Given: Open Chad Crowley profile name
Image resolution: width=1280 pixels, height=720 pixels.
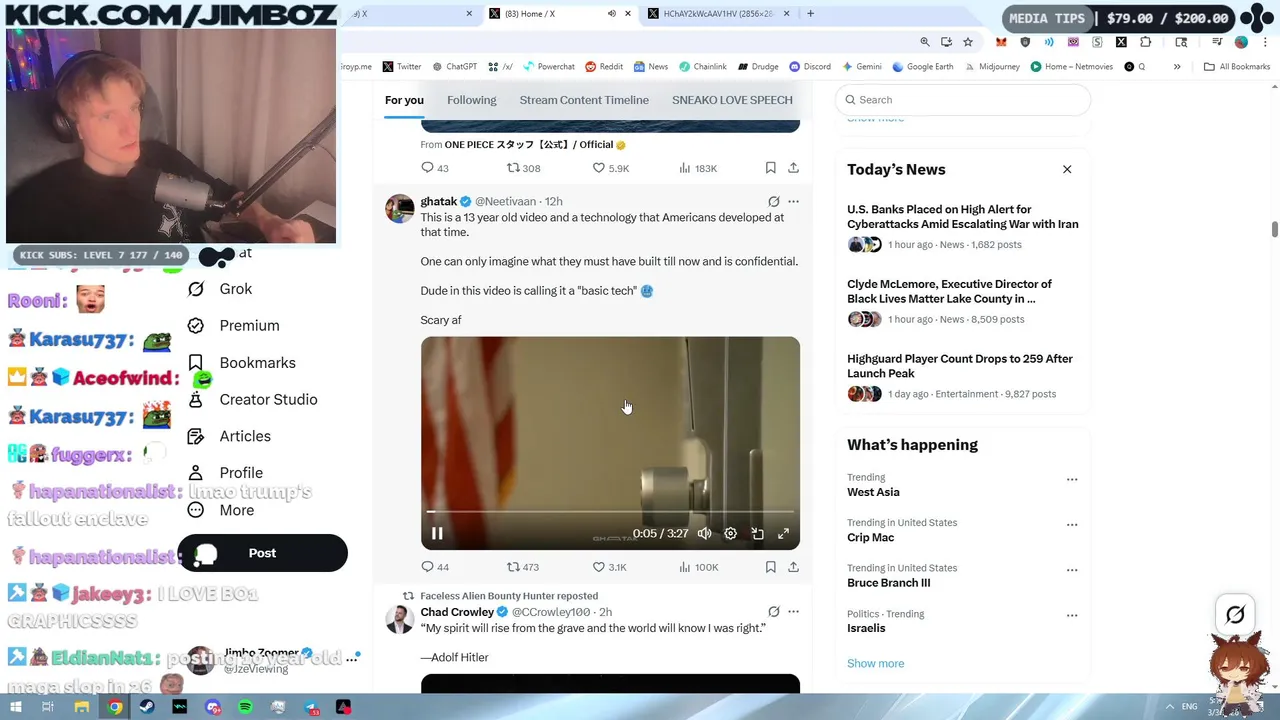Looking at the screenshot, I should (457, 612).
